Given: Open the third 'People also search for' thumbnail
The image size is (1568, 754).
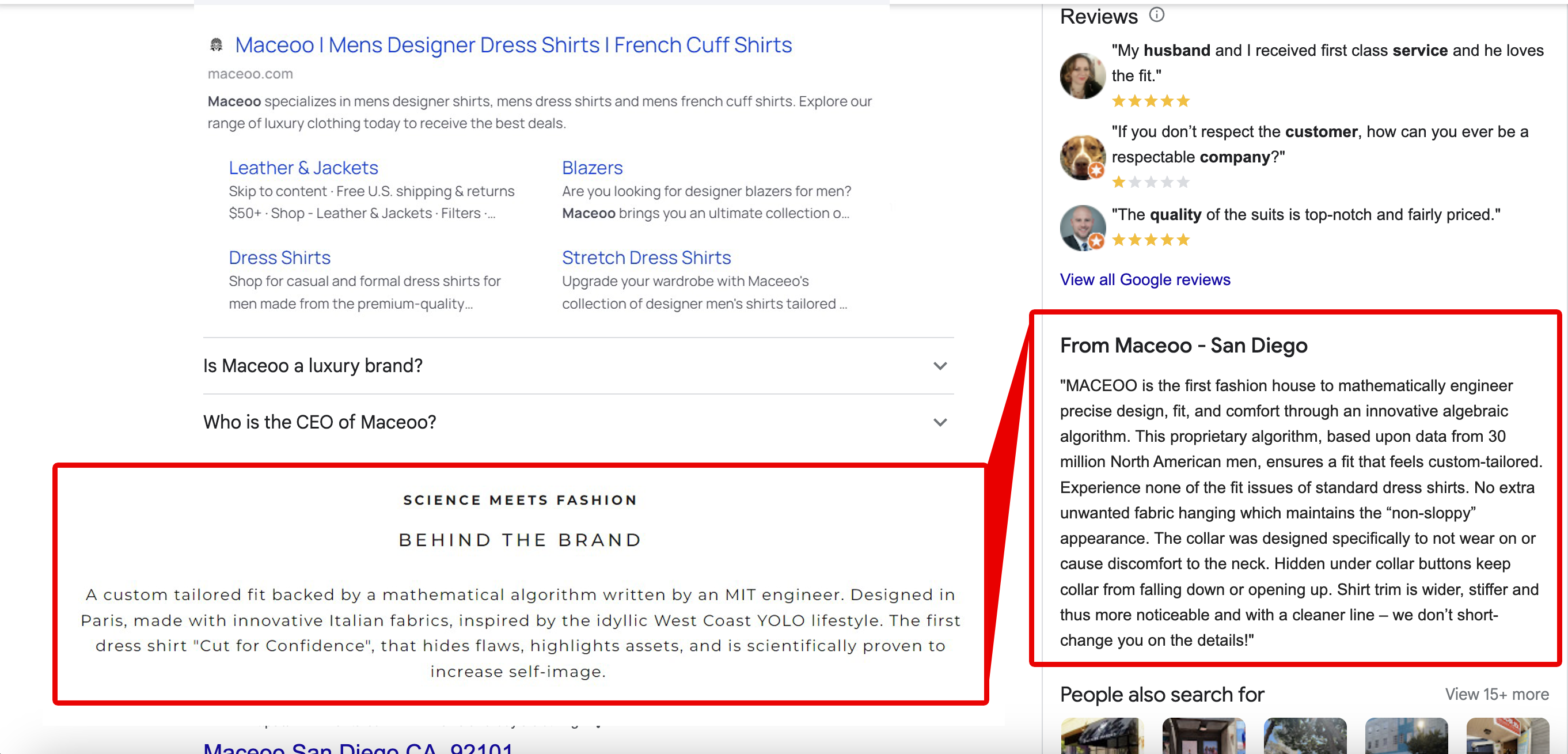Looking at the screenshot, I should click(1305, 736).
